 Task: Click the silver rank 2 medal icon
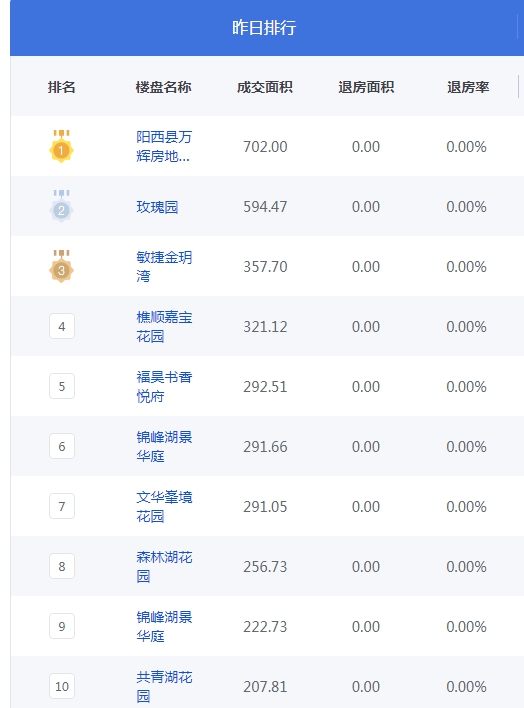coord(61,206)
